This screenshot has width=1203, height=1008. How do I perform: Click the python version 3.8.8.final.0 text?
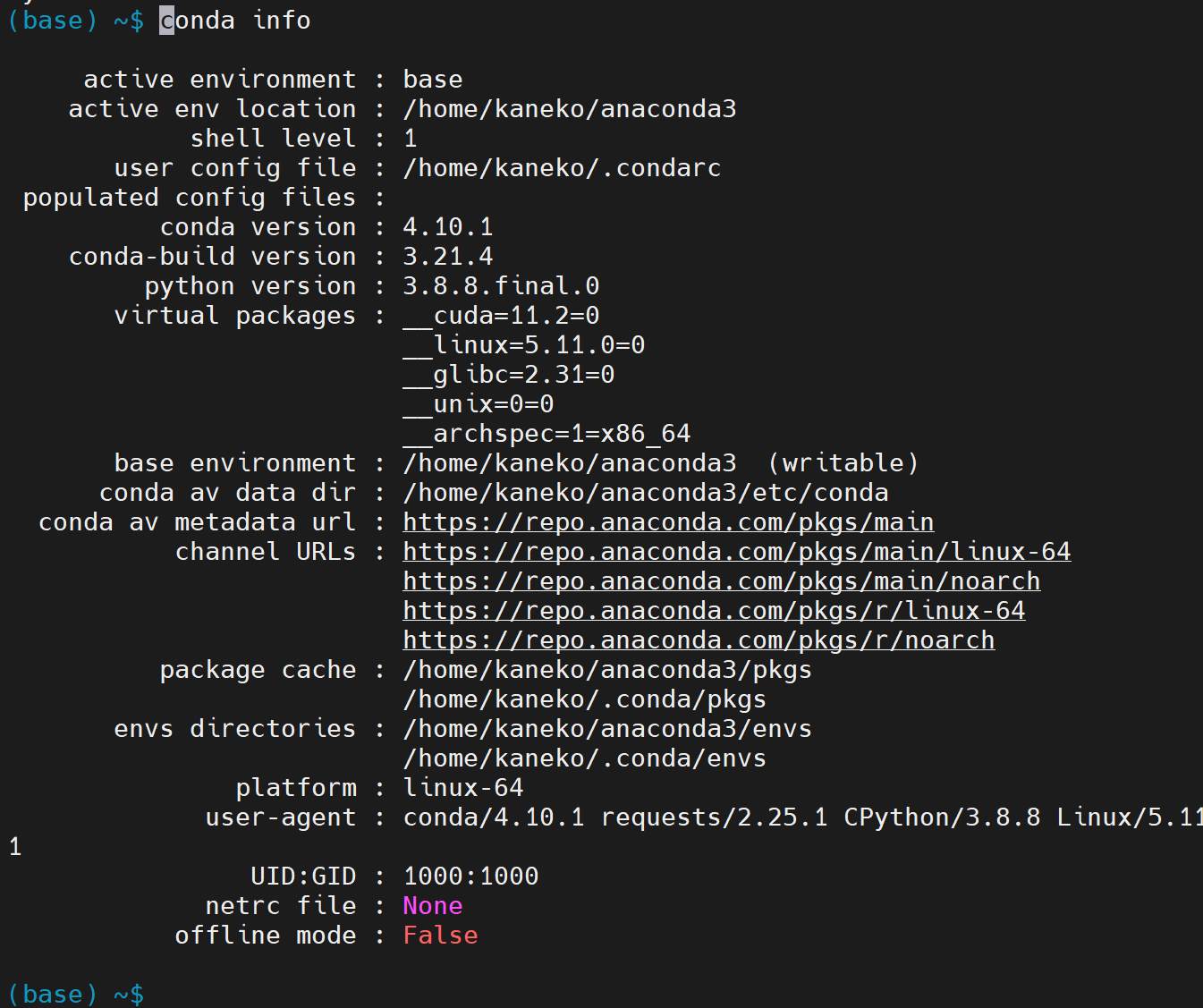pos(501,286)
